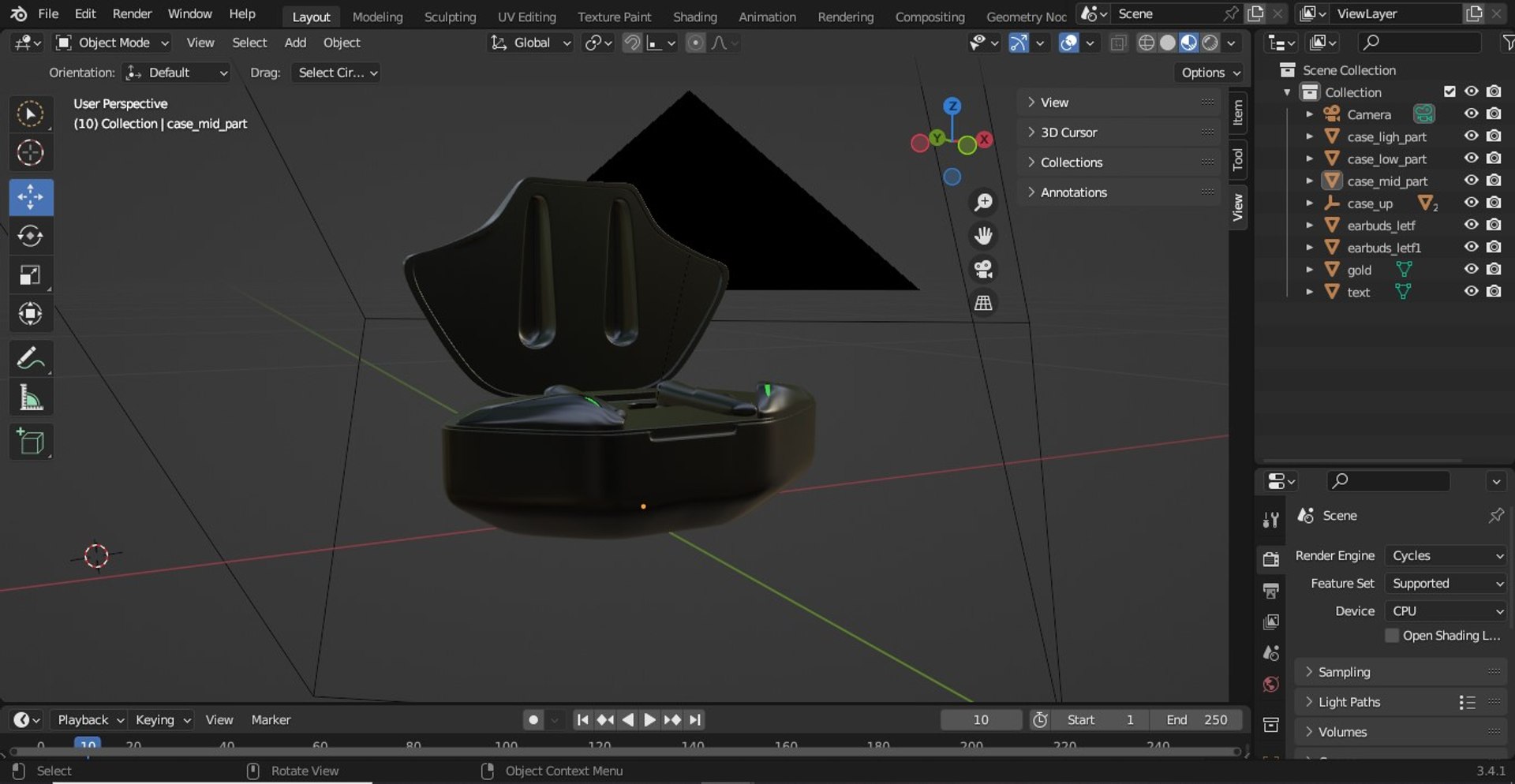Open the Output properties tab icon
The width and height of the screenshot is (1515, 784).
(1270, 591)
